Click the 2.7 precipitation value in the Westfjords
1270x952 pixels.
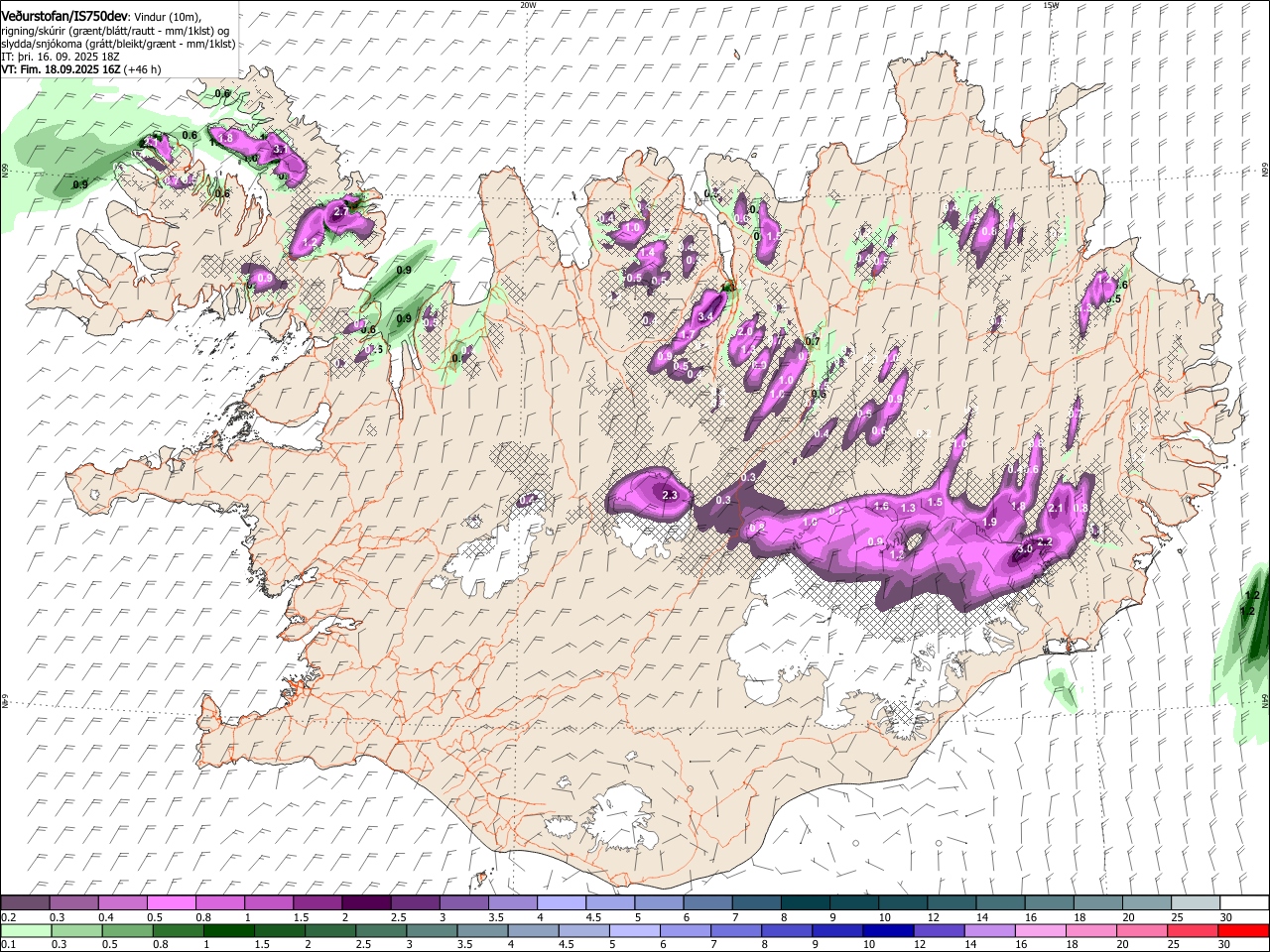(341, 211)
